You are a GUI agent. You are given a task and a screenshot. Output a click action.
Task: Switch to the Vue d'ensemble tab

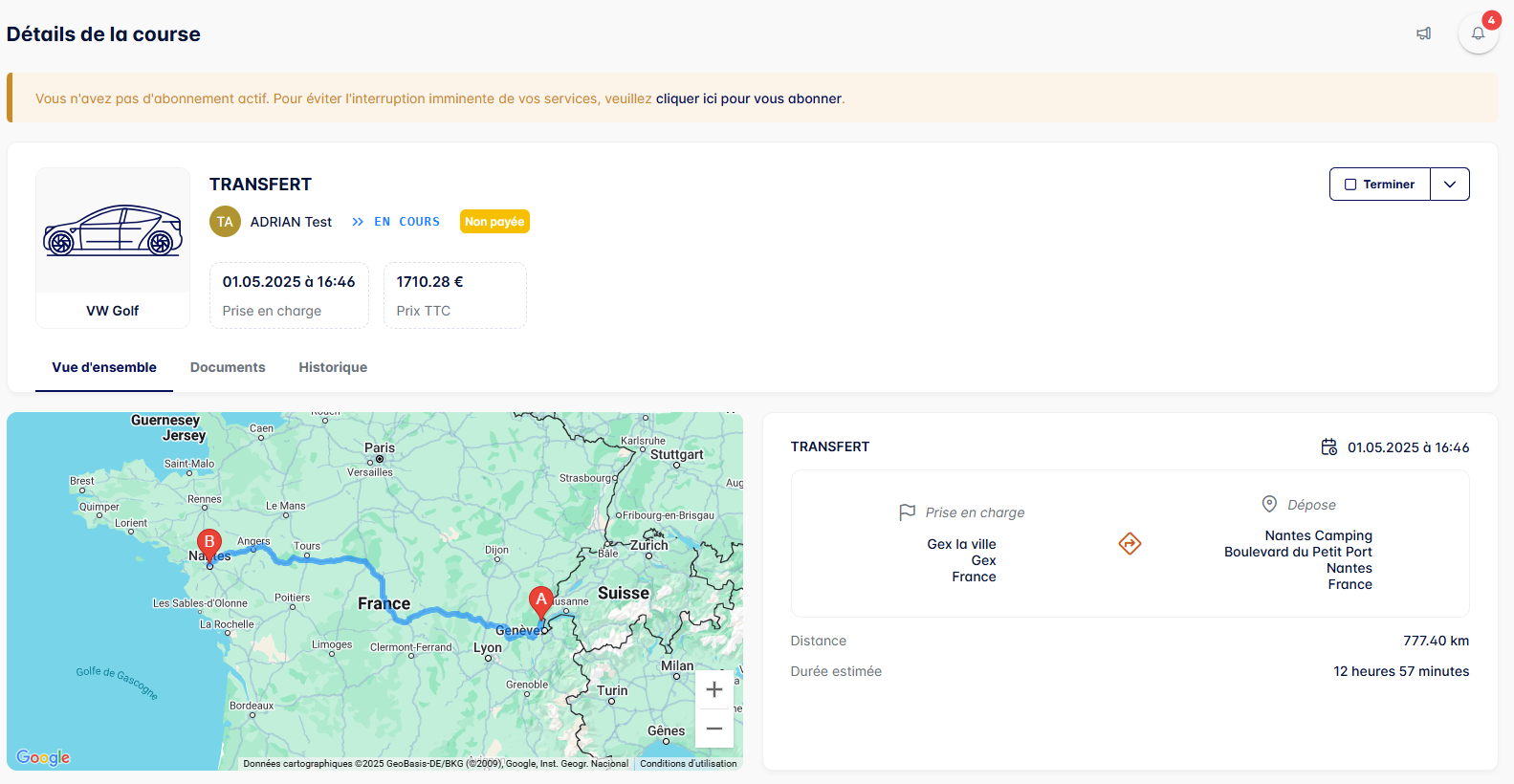point(104,367)
